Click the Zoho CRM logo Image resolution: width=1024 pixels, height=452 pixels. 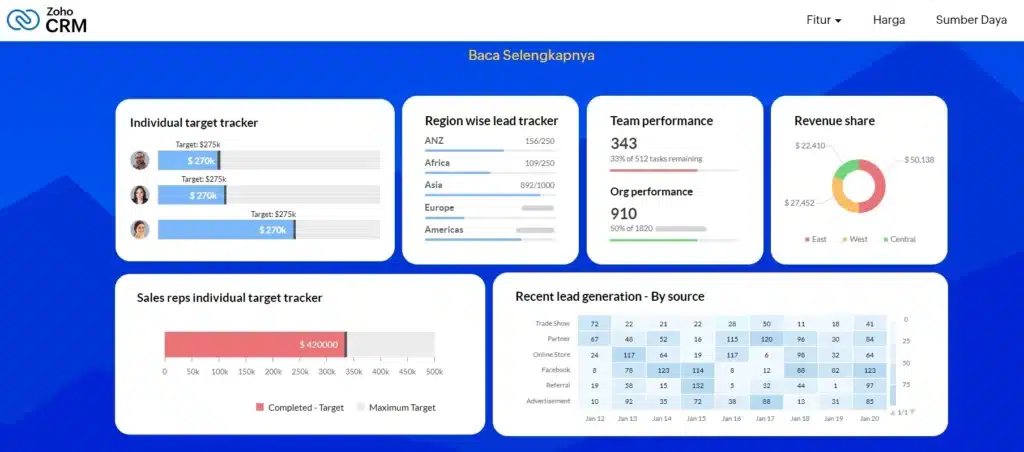point(46,20)
